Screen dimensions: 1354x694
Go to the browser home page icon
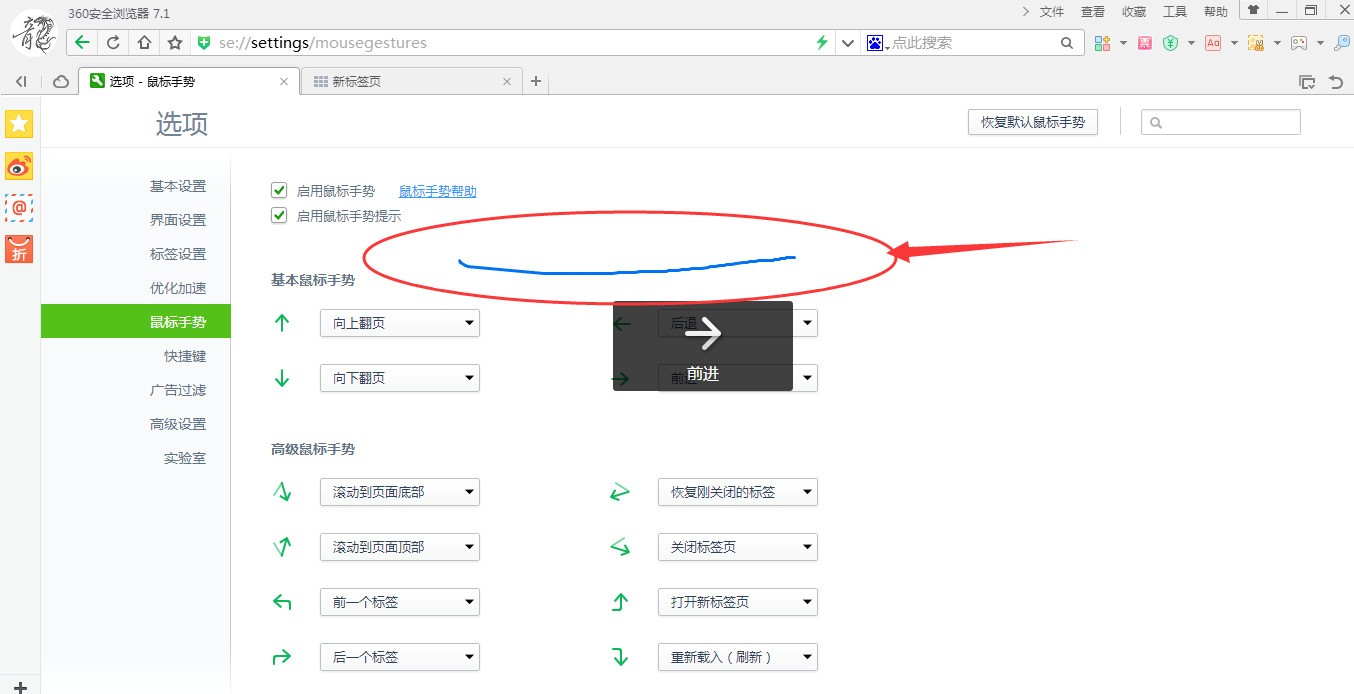point(144,43)
